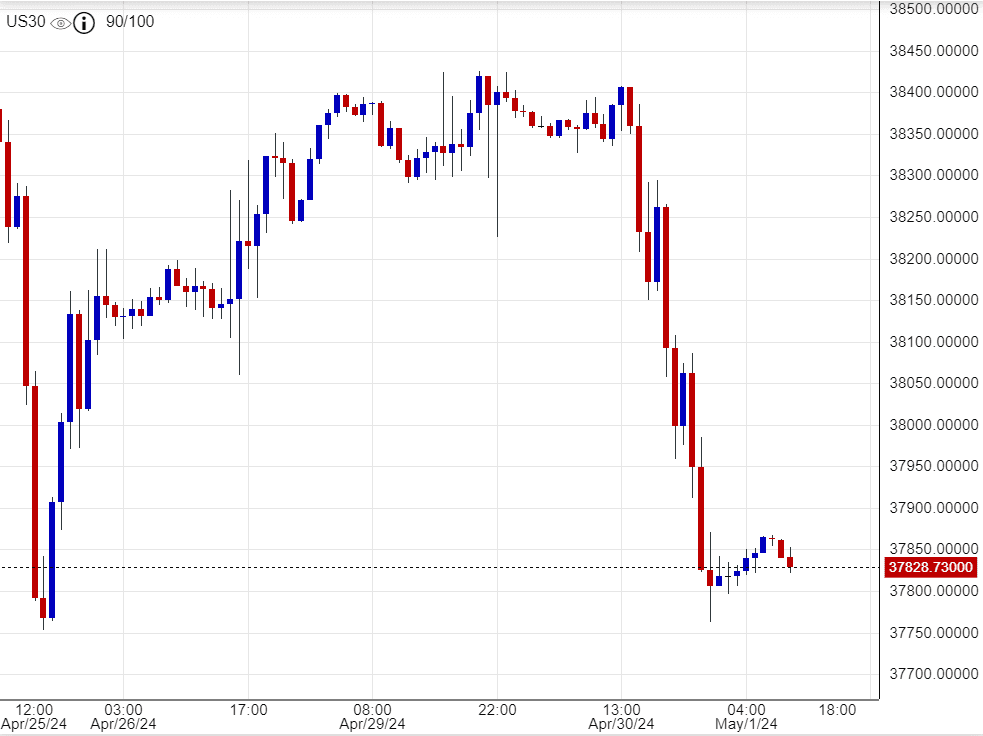
Task: Select the 12:00 time axis label
Action: (34, 710)
